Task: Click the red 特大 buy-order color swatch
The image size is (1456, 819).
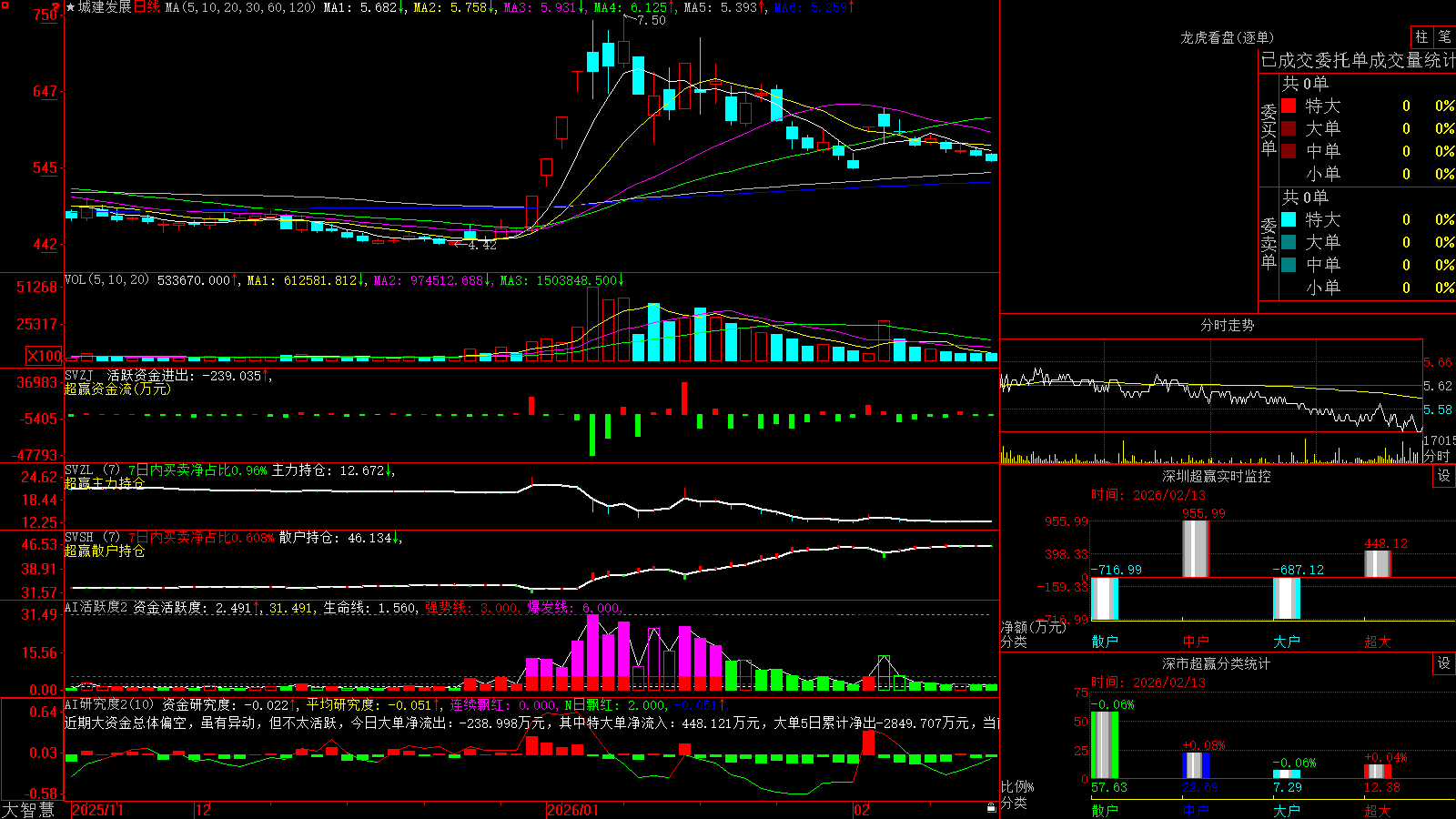Action: point(1289,106)
